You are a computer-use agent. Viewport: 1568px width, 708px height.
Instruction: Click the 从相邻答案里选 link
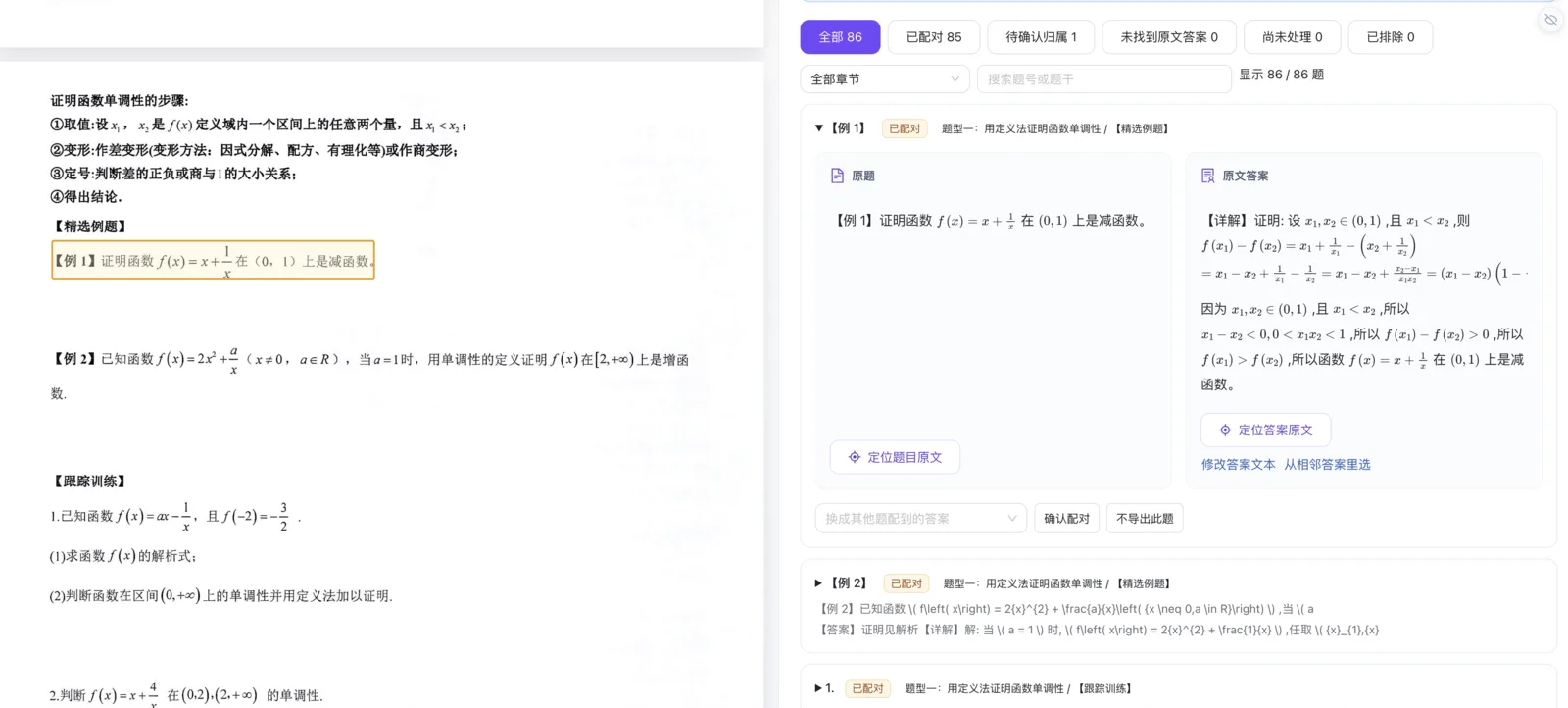tap(1327, 464)
